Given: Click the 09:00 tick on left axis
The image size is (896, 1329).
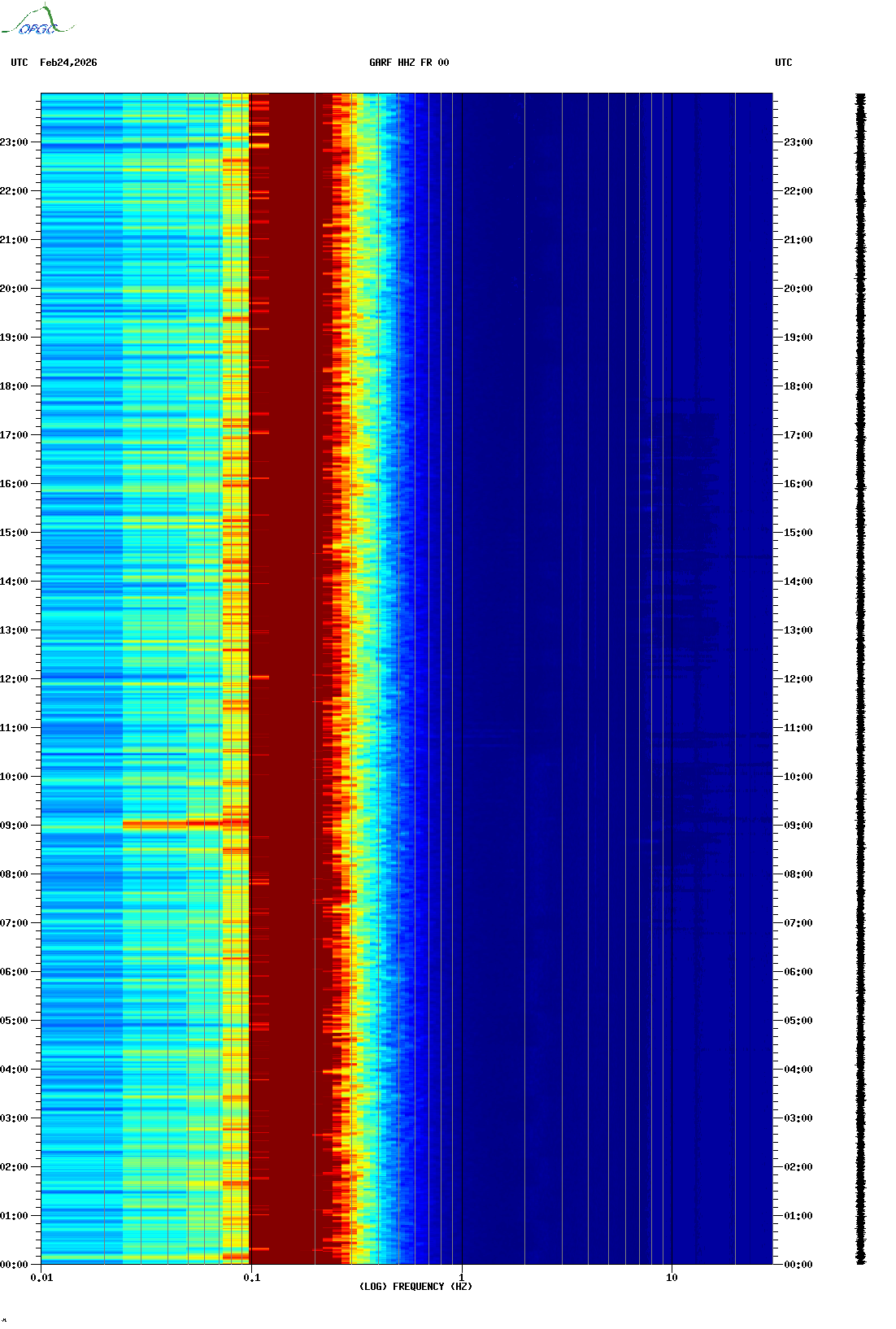Looking at the screenshot, I should click(x=15, y=826).
